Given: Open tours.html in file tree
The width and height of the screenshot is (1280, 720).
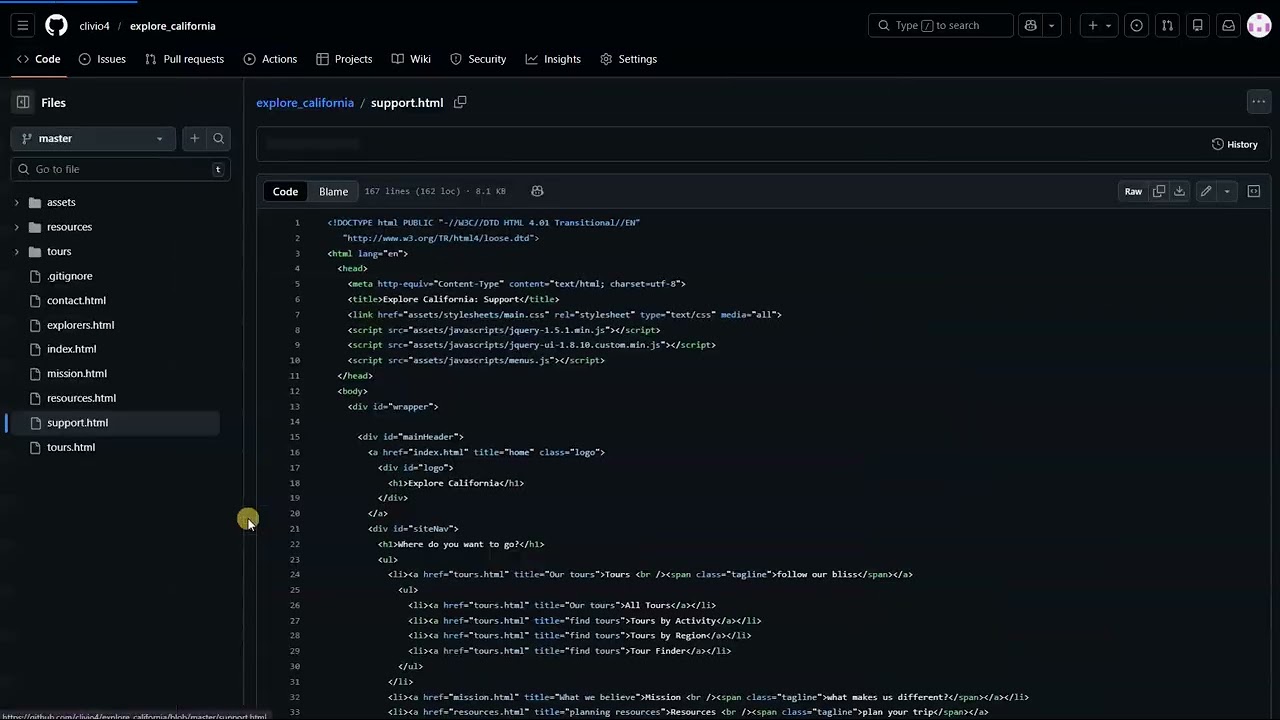Looking at the screenshot, I should (x=71, y=447).
